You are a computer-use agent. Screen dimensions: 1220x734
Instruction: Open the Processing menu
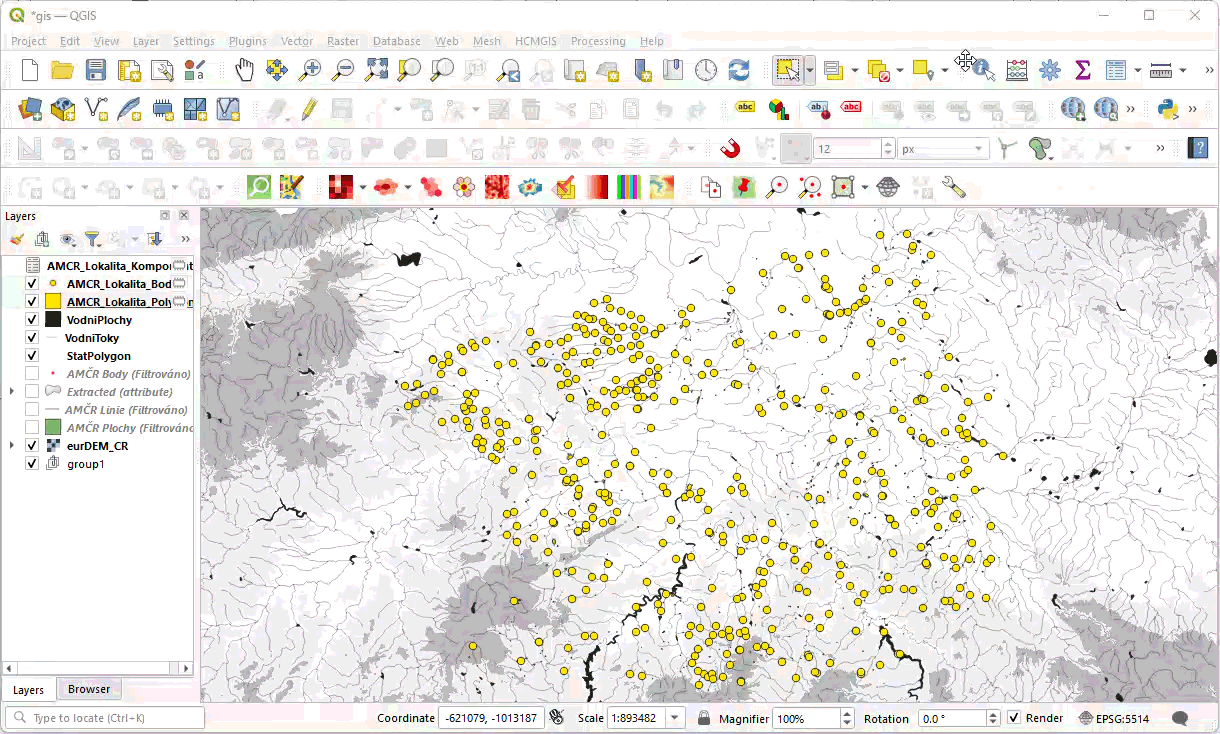pyautogui.click(x=598, y=41)
